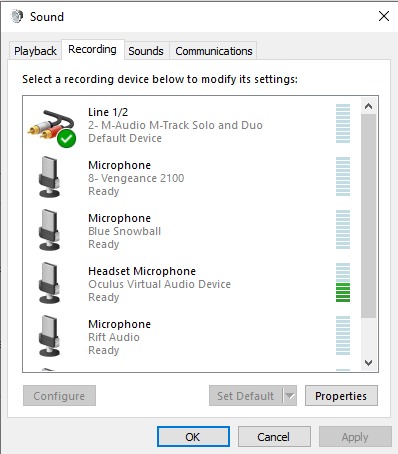
Task: Select the "Headset Microphone" device name
Action: [142, 271]
